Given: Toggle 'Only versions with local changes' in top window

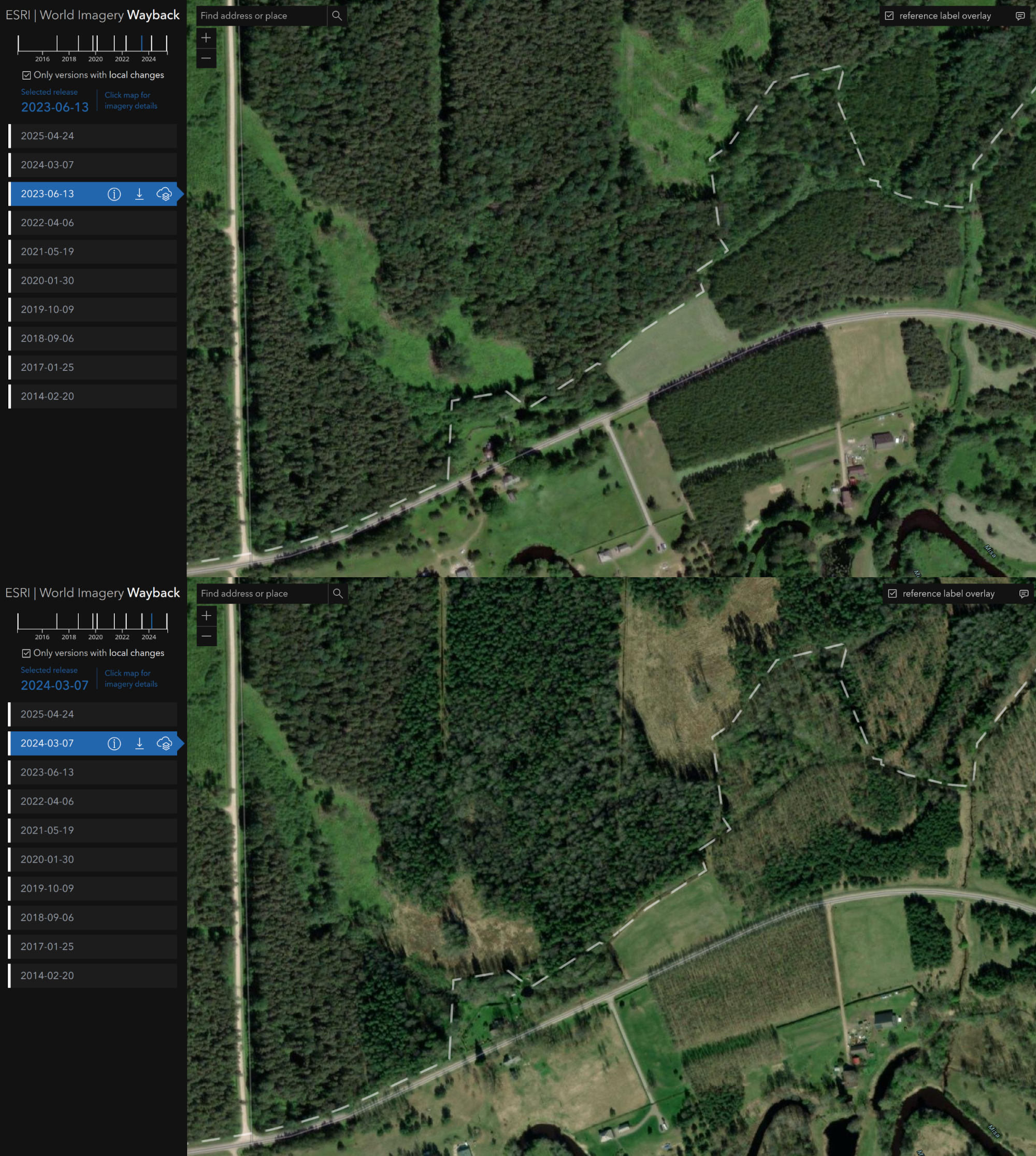Looking at the screenshot, I should coord(26,75).
